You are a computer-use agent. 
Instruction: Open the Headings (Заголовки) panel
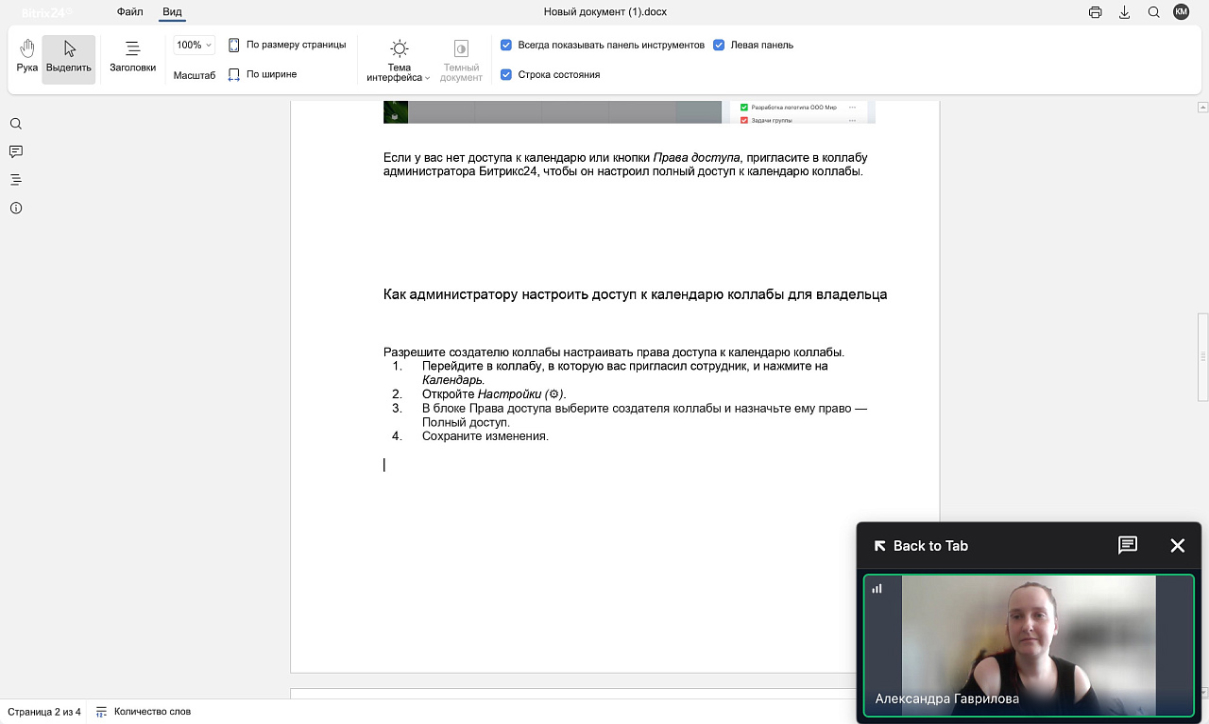[x=132, y=57]
